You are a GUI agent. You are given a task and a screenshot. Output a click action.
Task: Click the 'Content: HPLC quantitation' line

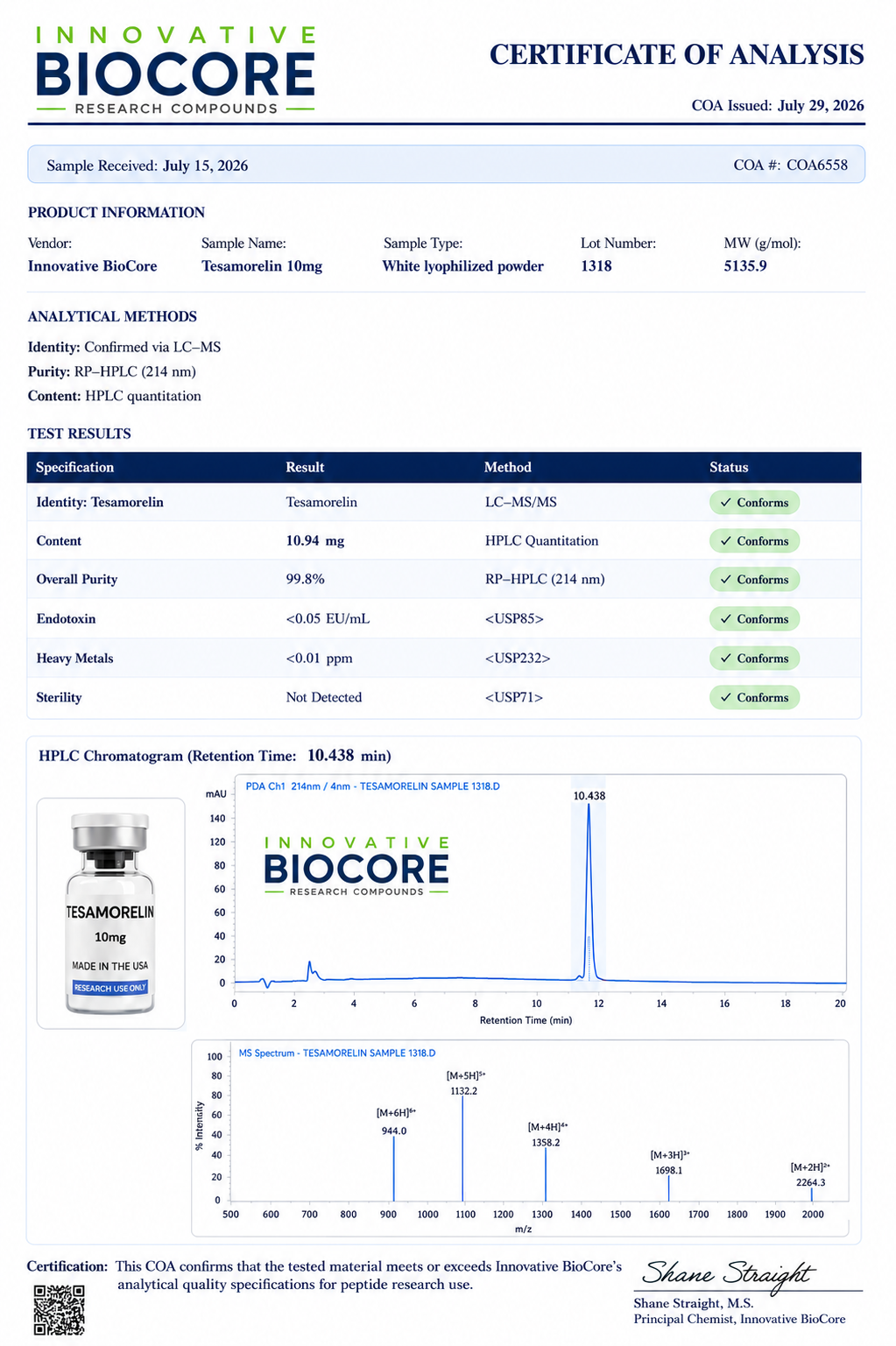(x=115, y=397)
